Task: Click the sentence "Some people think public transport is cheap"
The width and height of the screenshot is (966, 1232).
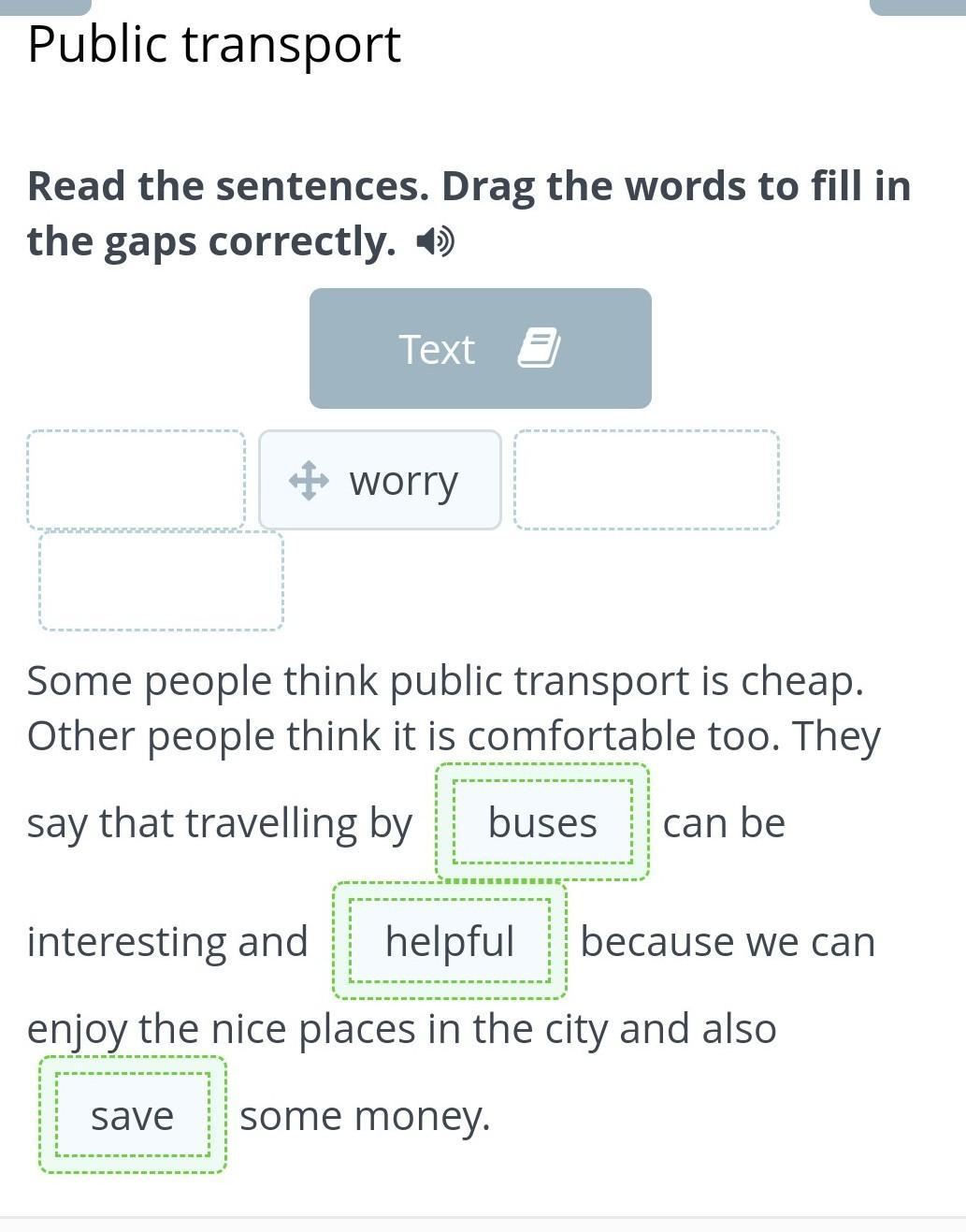Action: point(444,680)
